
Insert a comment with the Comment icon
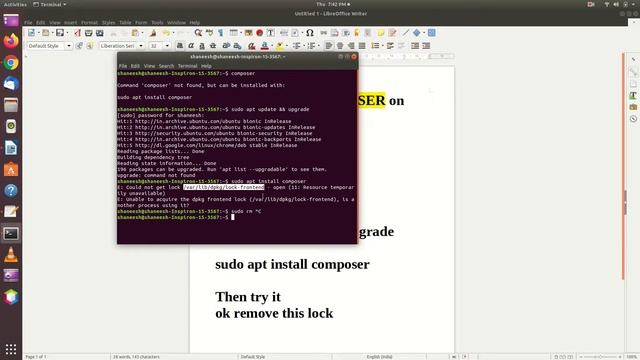(381, 33)
